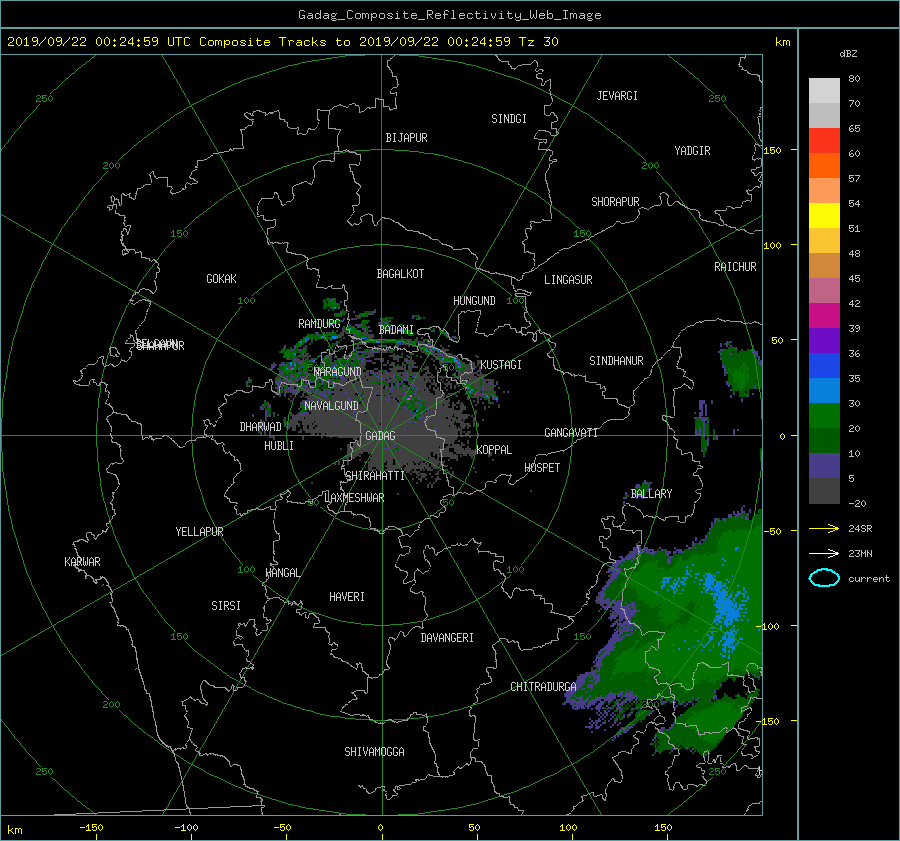Click the KARWAR city label
This screenshot has height=841, width=900.
click(82, 562)
